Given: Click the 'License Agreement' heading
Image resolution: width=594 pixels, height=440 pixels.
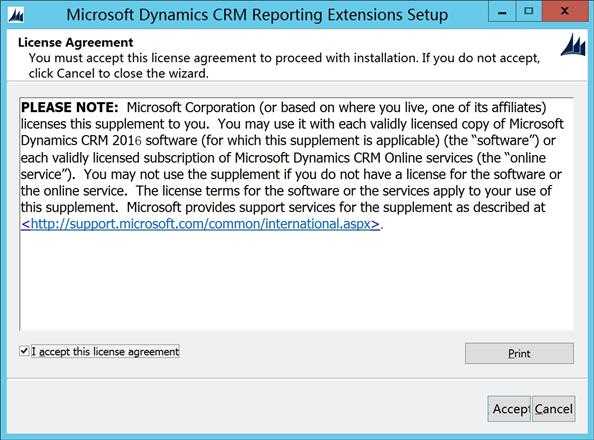Looking at the screenshot, I should pos(75,42).
